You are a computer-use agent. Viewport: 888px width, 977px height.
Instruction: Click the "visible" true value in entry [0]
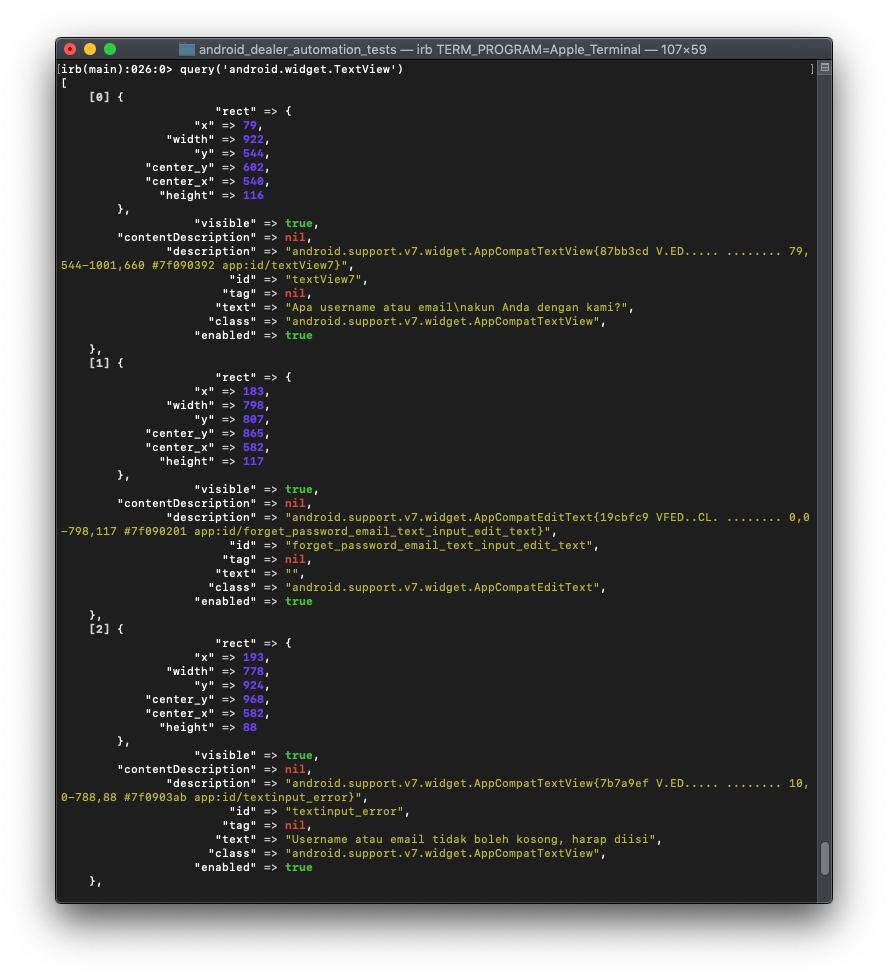pos(298,223)
